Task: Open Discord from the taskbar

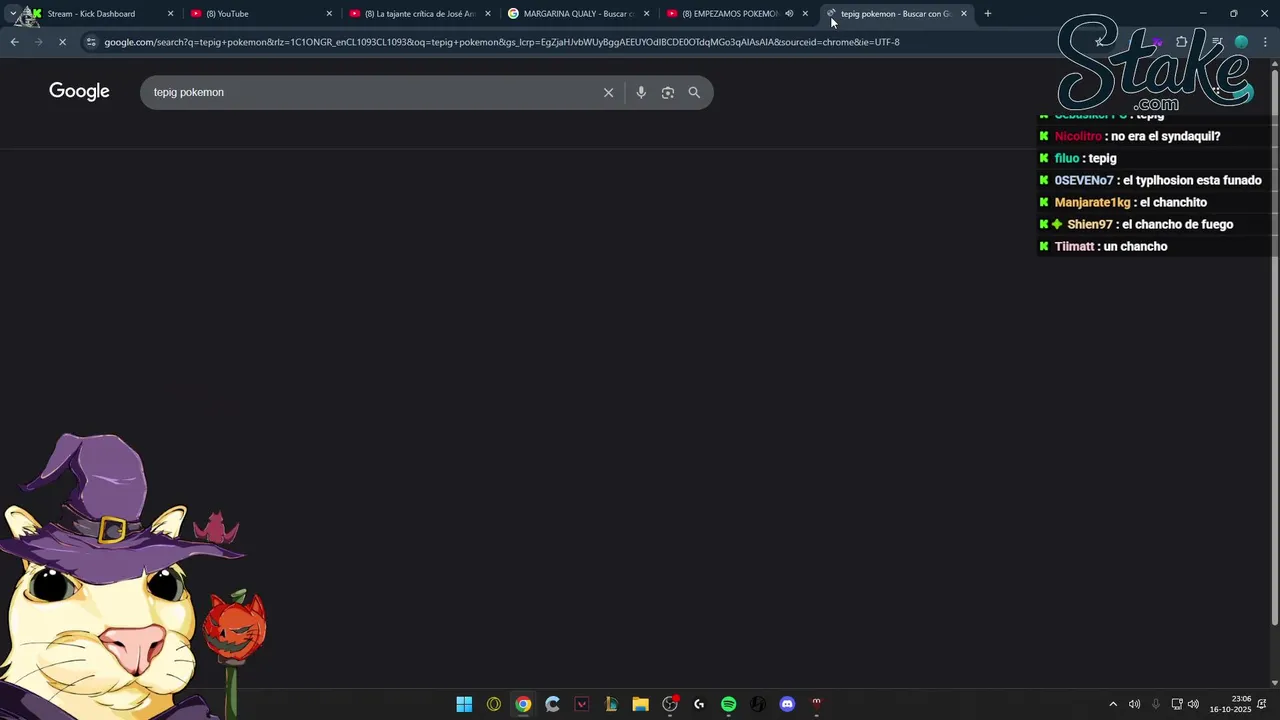Action: coord(787,705)
